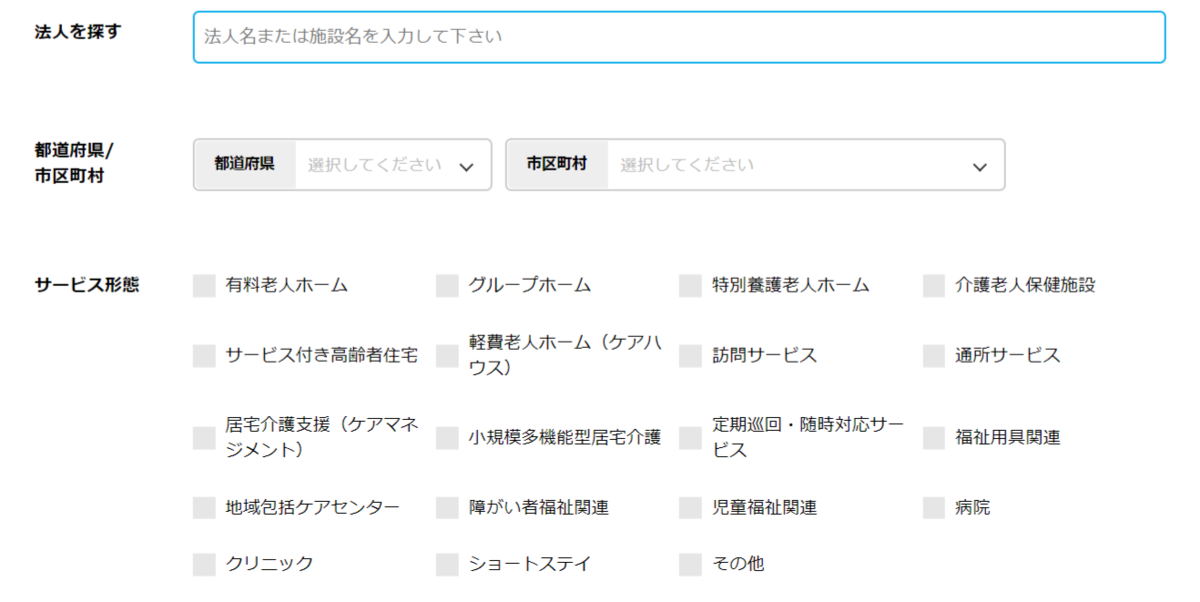Check the 有料老人ホーム checkbox

tap(204, 286)
